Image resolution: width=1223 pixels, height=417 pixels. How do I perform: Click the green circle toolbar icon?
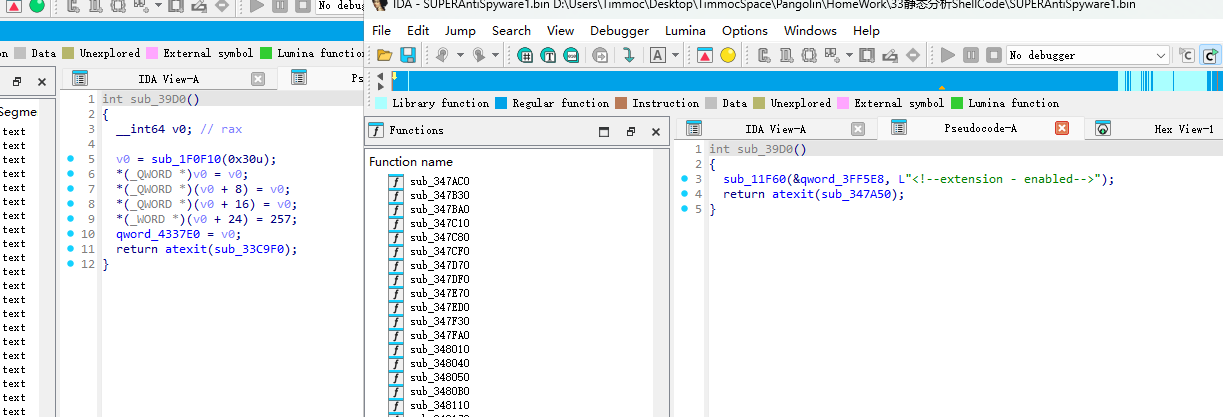(36, 5)
